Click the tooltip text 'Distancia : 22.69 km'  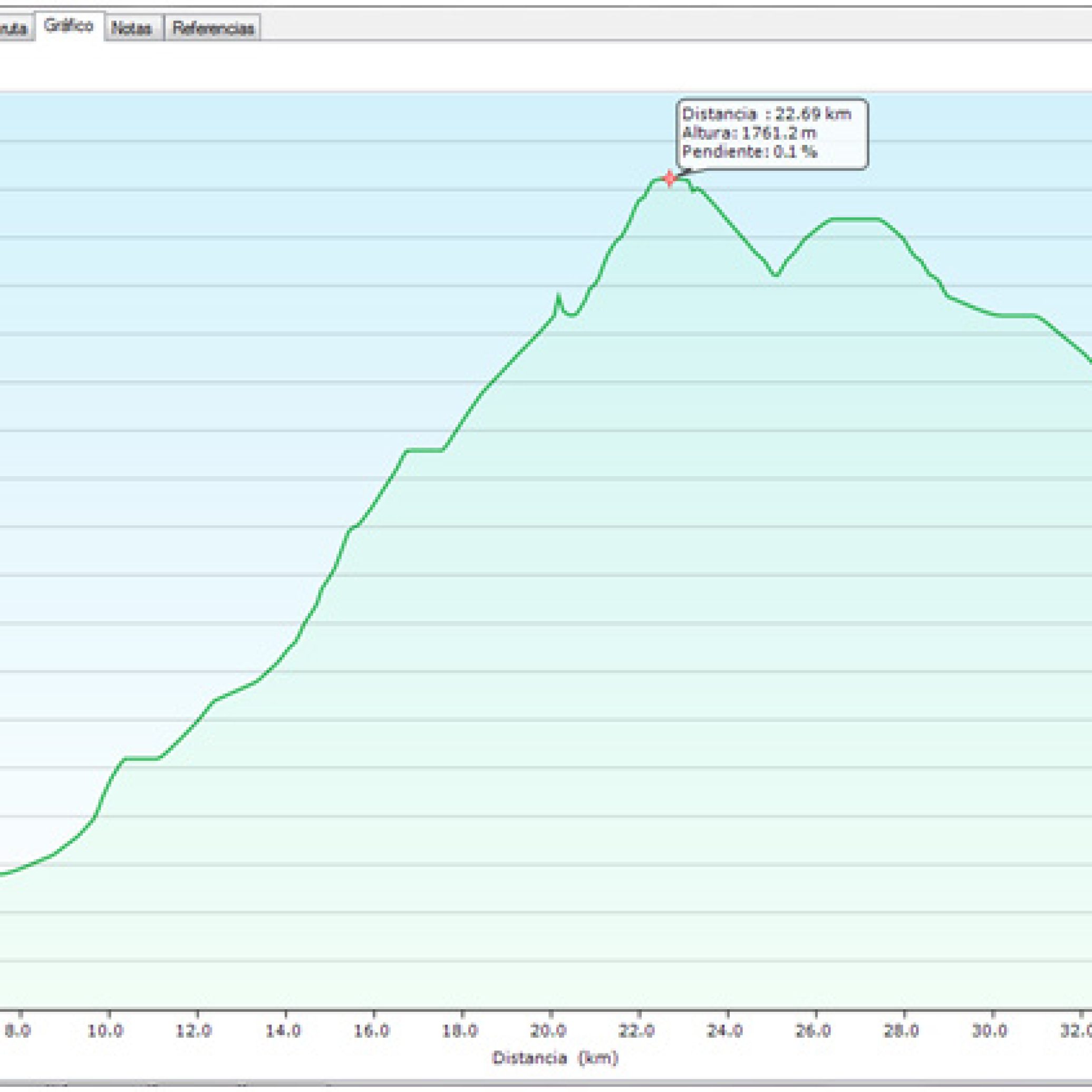[x=767, y=114]
